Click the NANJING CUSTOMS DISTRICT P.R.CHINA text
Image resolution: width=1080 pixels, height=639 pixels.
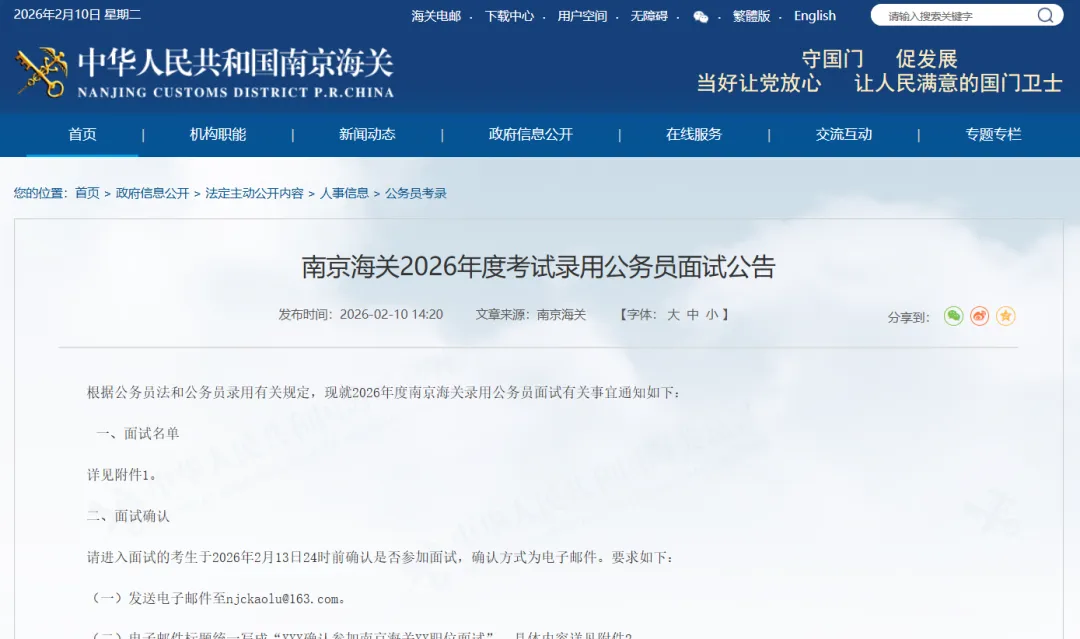(236, 92)
